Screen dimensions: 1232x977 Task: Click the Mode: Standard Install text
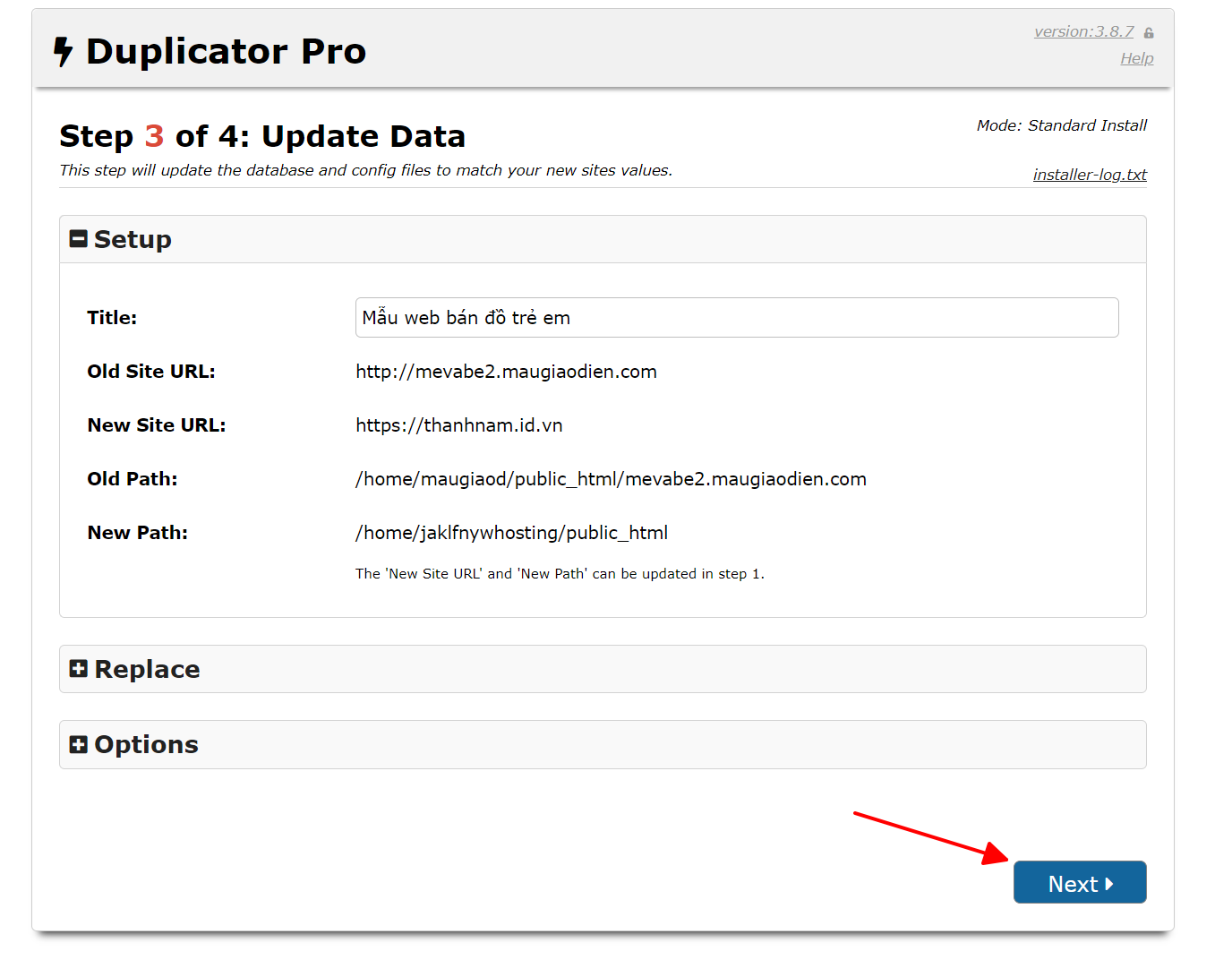click(x=1061, y=125)
